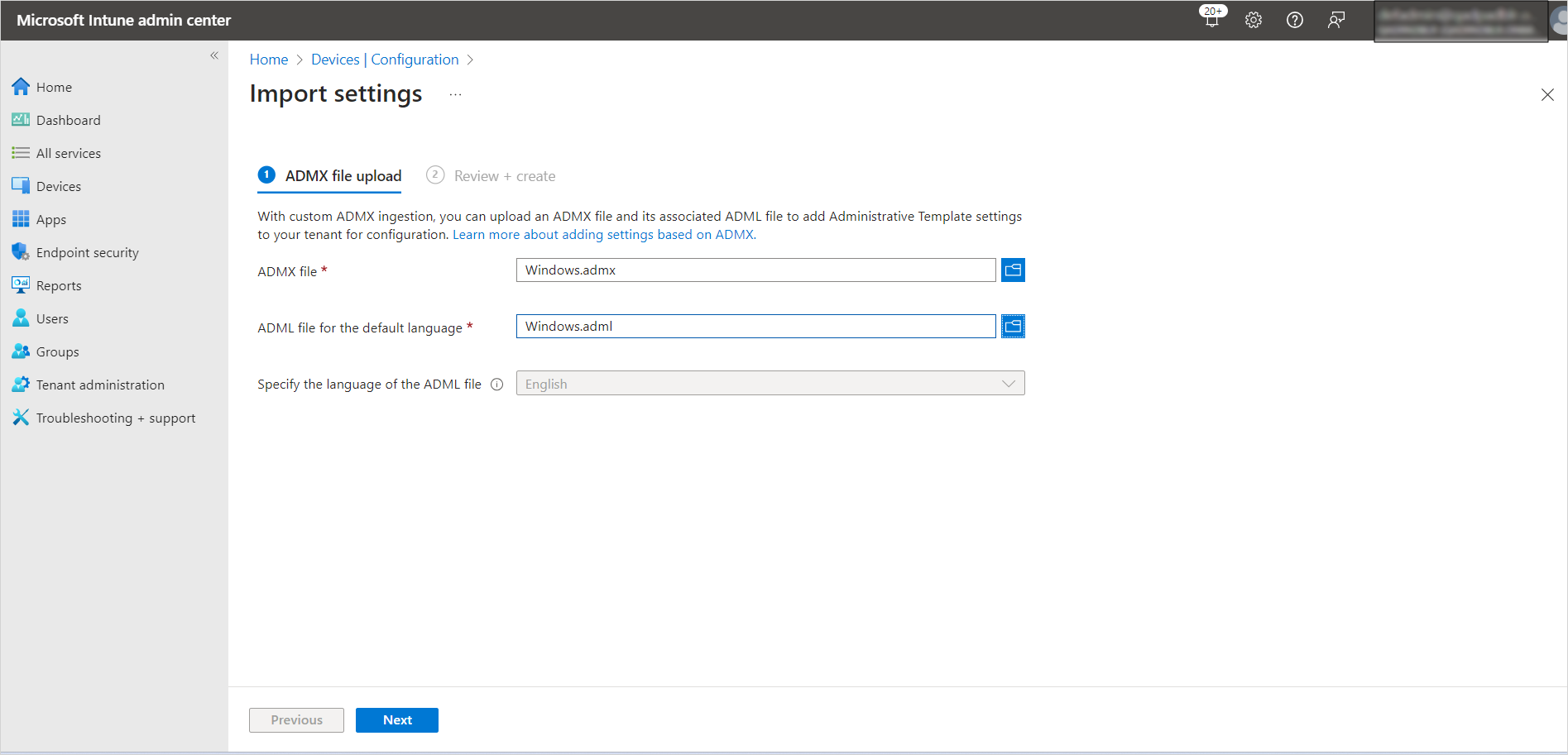Screen dimensions: 1568x755
Task: Open the Feedback icon in header
Action: pos(1336,20)
